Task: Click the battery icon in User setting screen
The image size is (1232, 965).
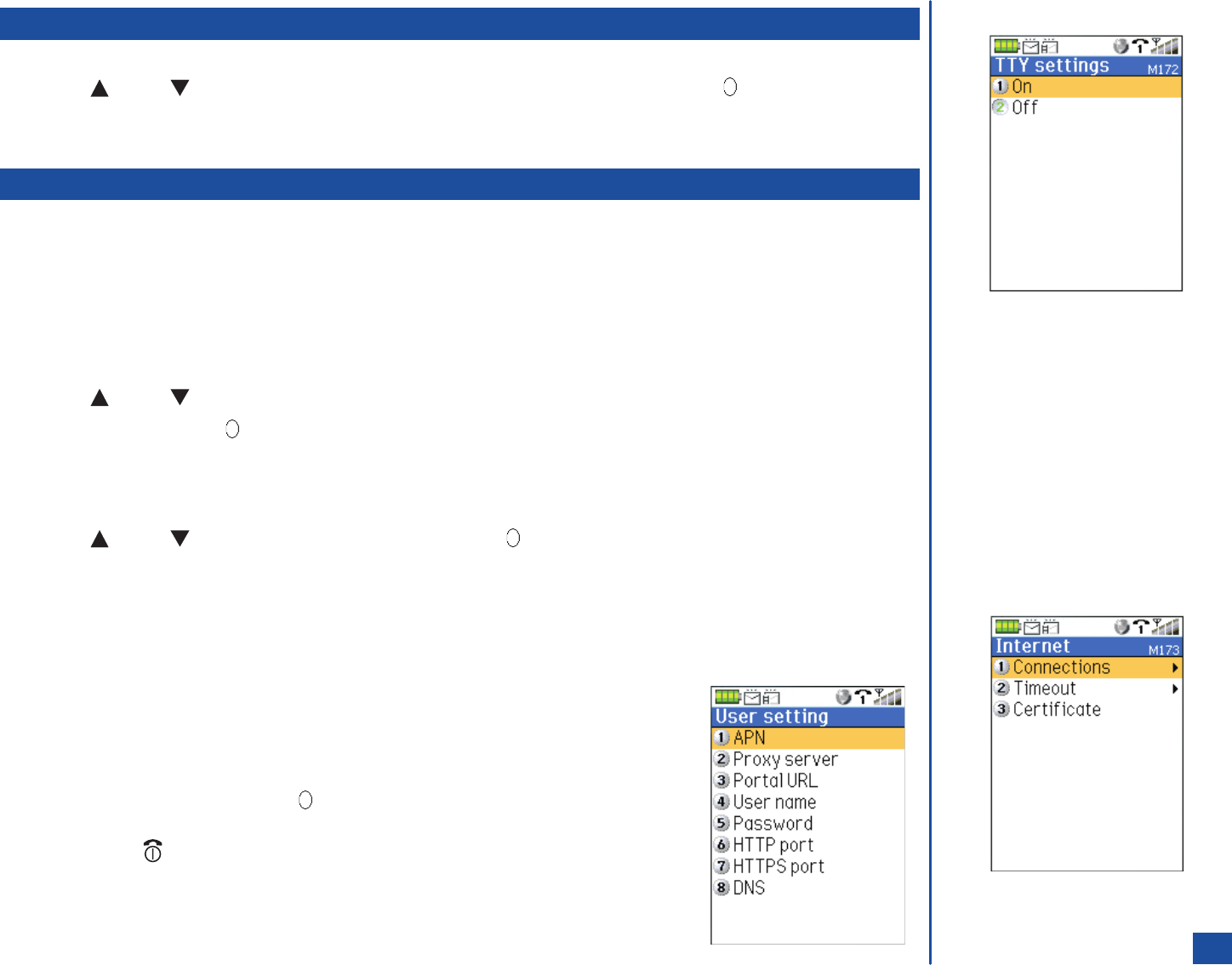Action: tap(728, 697)
